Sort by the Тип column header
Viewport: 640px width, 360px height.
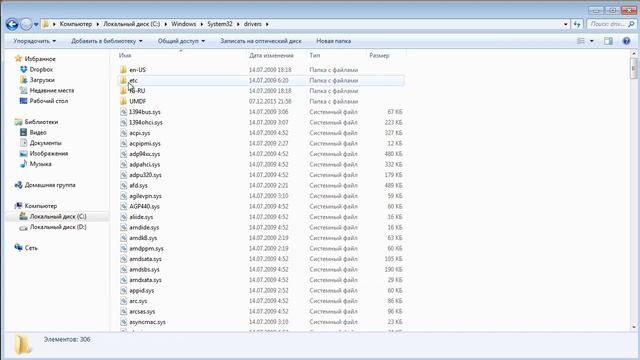[315, 56]
